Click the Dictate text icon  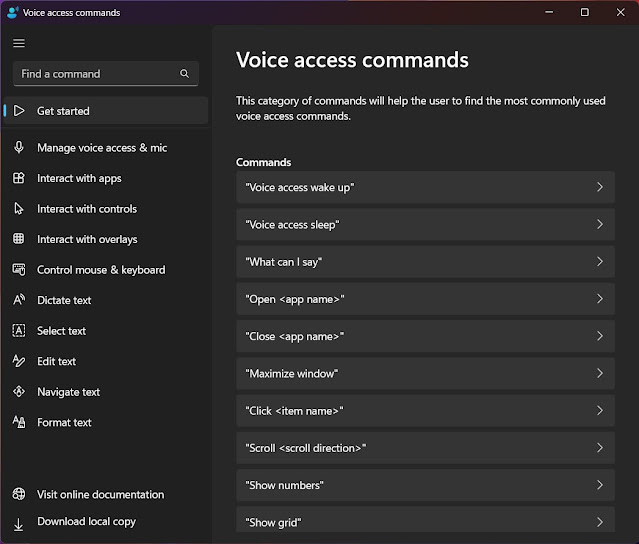pos(18,300)
